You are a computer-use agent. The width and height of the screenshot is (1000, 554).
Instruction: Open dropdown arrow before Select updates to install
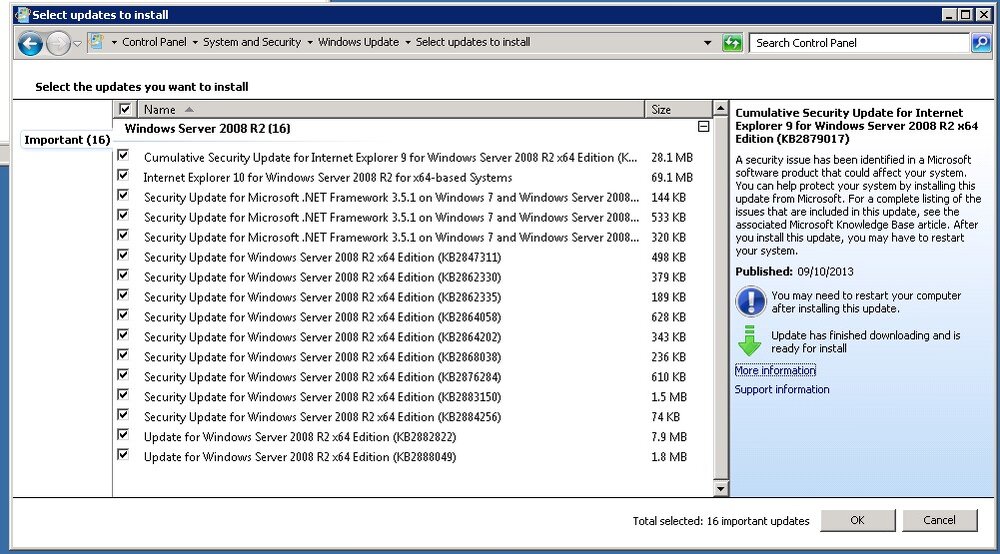(408, 43)
